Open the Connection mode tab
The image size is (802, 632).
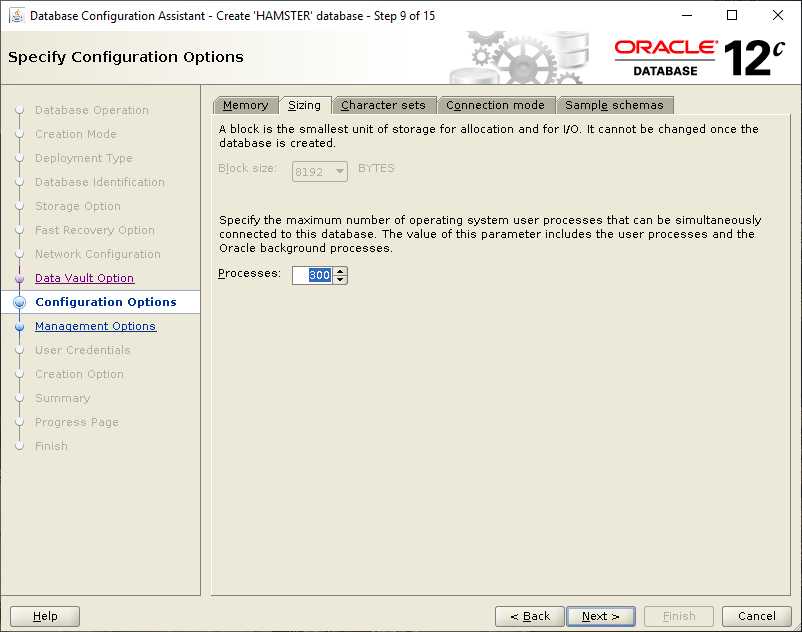point(495,105)
